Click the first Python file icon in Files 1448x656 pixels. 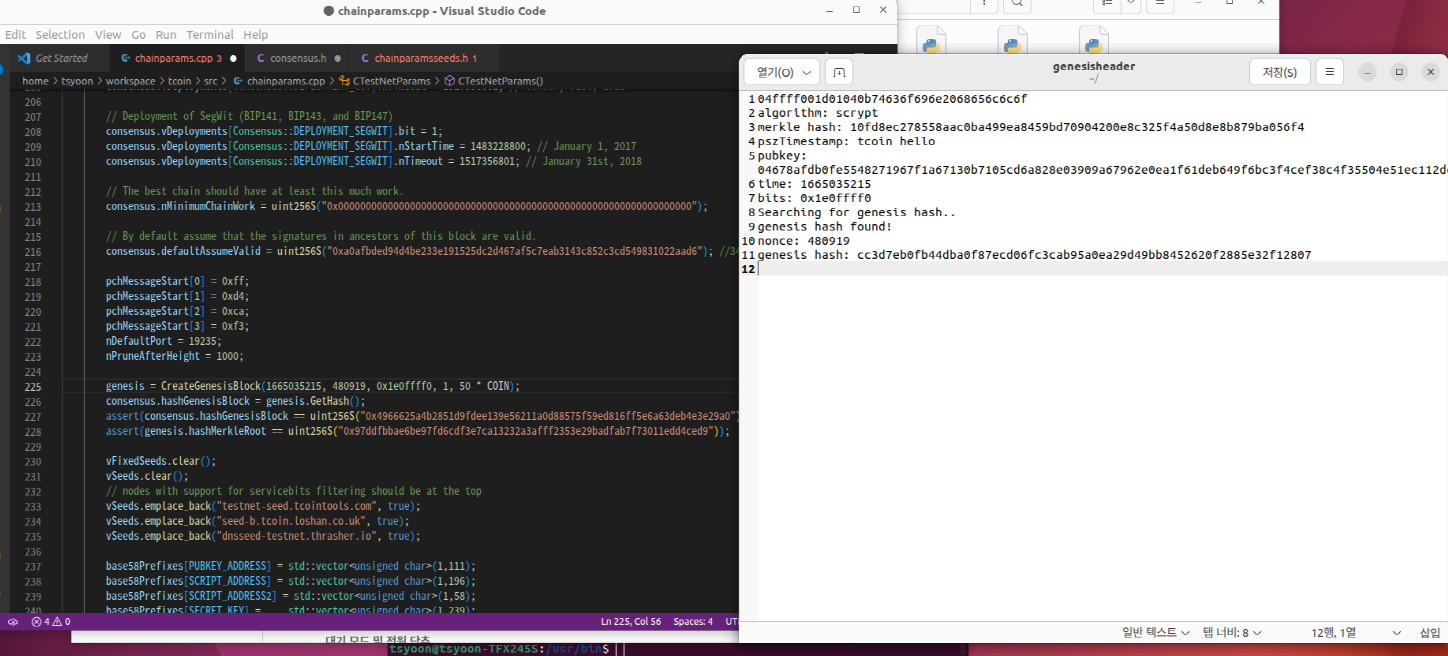(932, 39)
